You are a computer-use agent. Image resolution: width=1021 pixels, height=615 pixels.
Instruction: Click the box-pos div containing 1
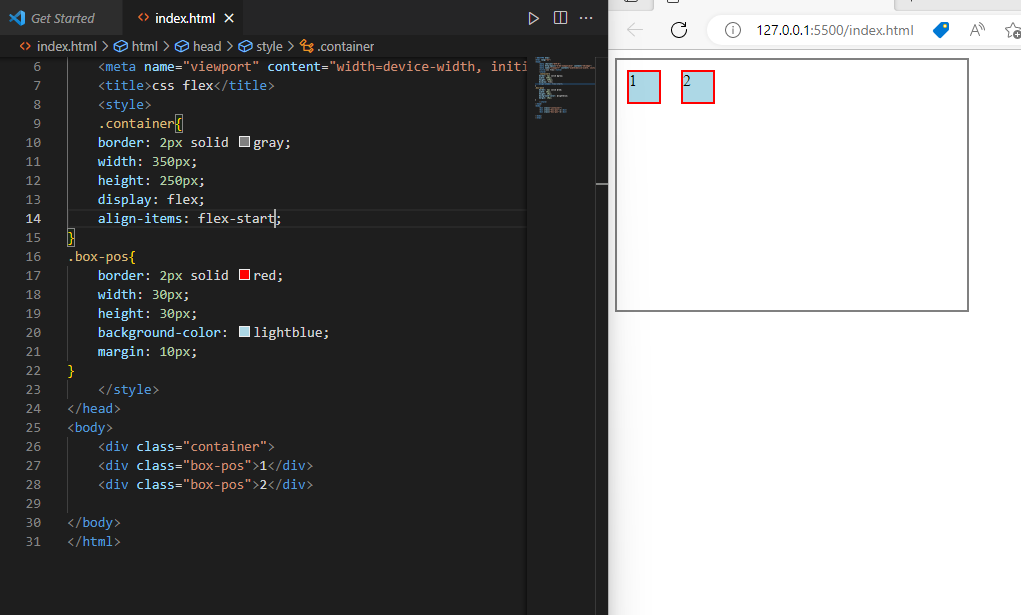[206, 465]
